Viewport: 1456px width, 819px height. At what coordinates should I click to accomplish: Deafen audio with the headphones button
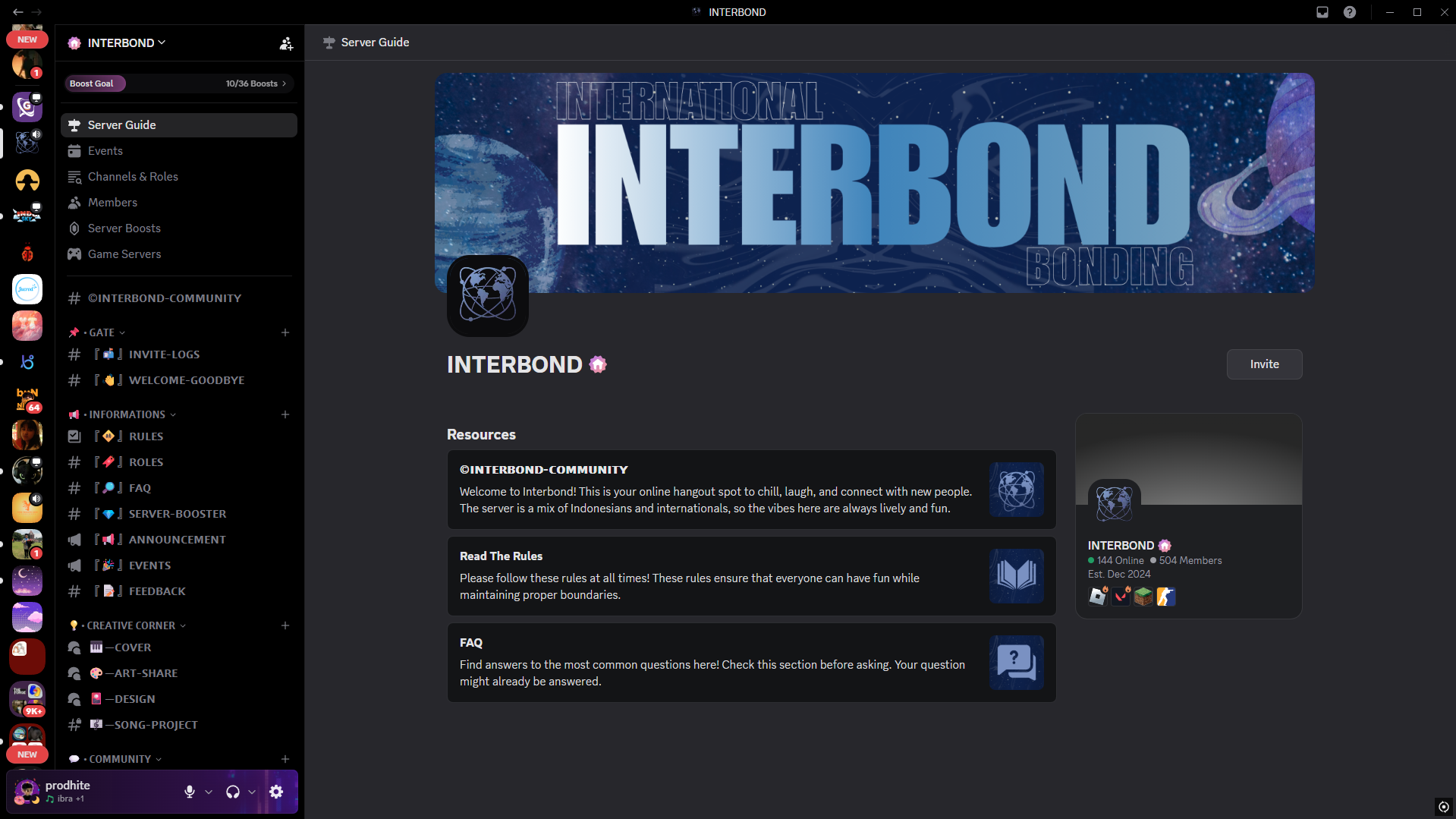233,792
